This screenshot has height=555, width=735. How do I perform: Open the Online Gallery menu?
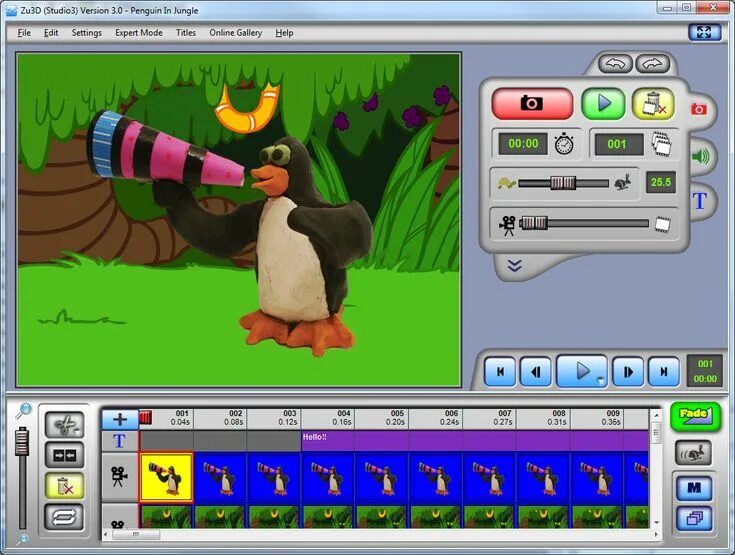tap(235, 33)
